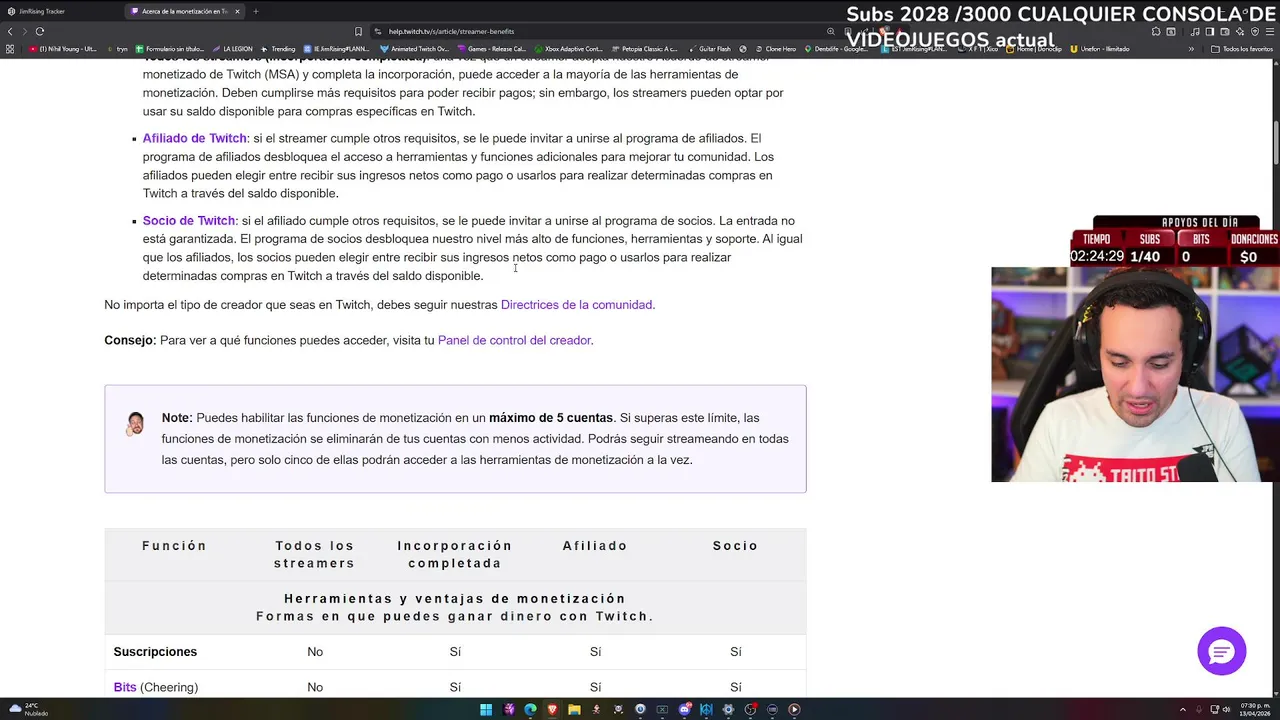This screenshot has height=720, width=1280.
Task: Follow the 'Directrices de la comunidad' link
Action: click(x=577, y=304)
